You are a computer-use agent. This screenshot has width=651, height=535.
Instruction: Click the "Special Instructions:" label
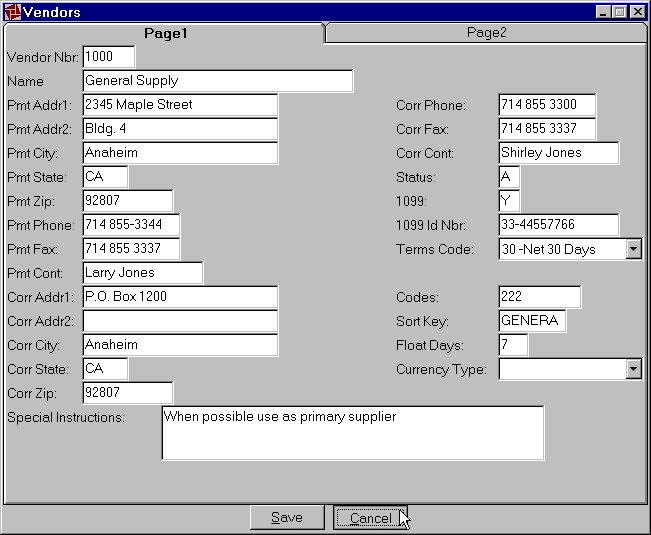click(66, 418)
